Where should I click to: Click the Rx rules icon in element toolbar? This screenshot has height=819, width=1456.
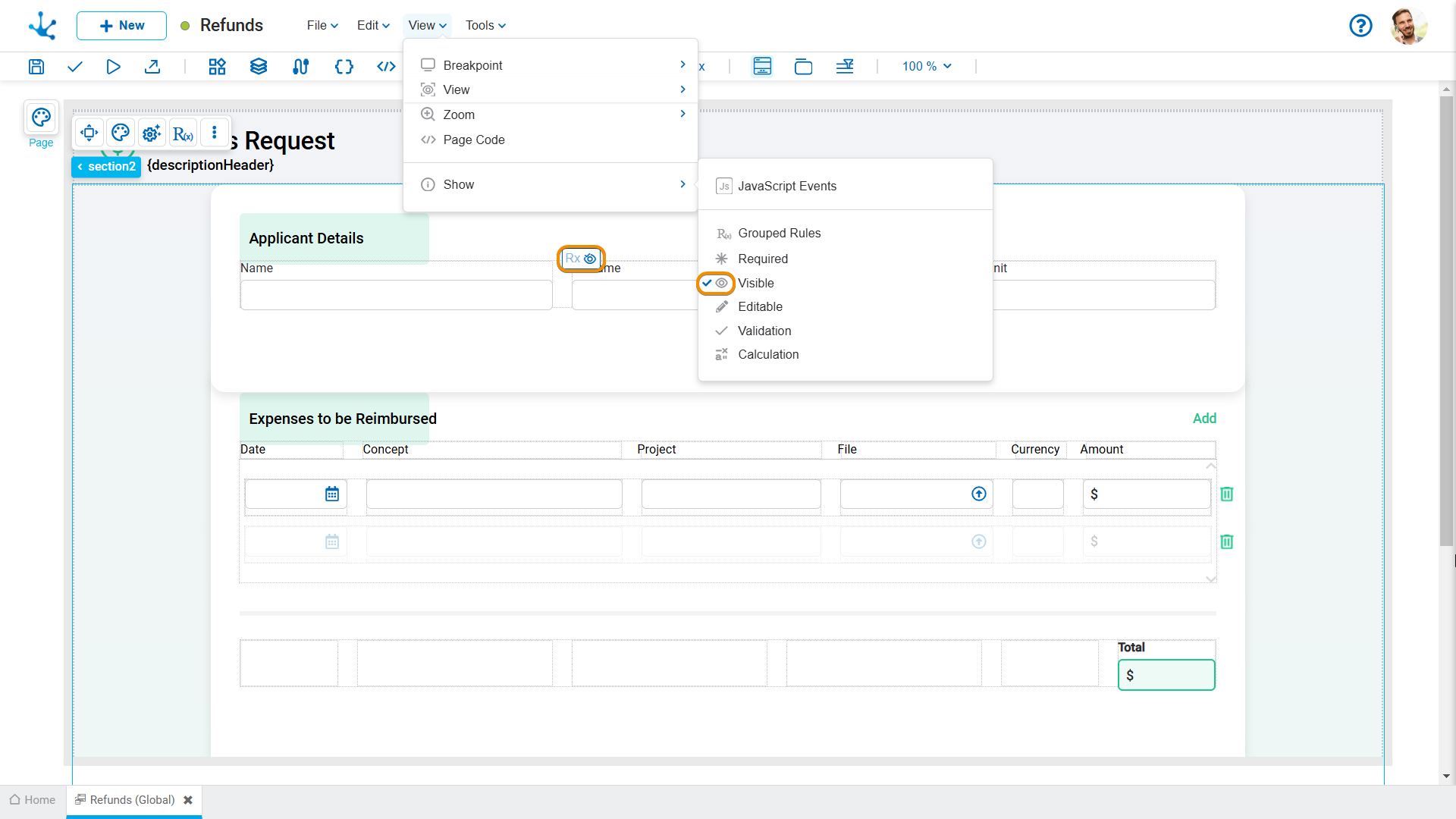[183, 133]
